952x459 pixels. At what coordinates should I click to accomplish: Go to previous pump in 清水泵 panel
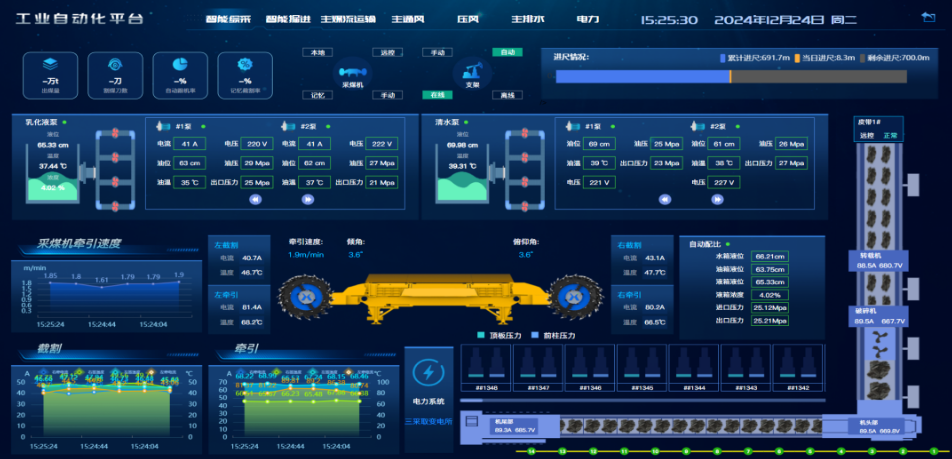pos(665,199)
